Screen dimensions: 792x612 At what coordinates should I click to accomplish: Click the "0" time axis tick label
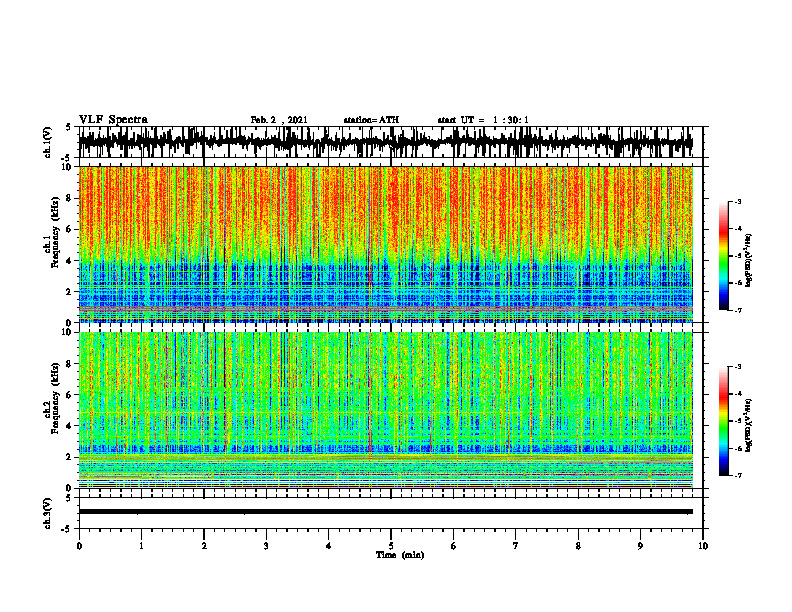point(79,546)
